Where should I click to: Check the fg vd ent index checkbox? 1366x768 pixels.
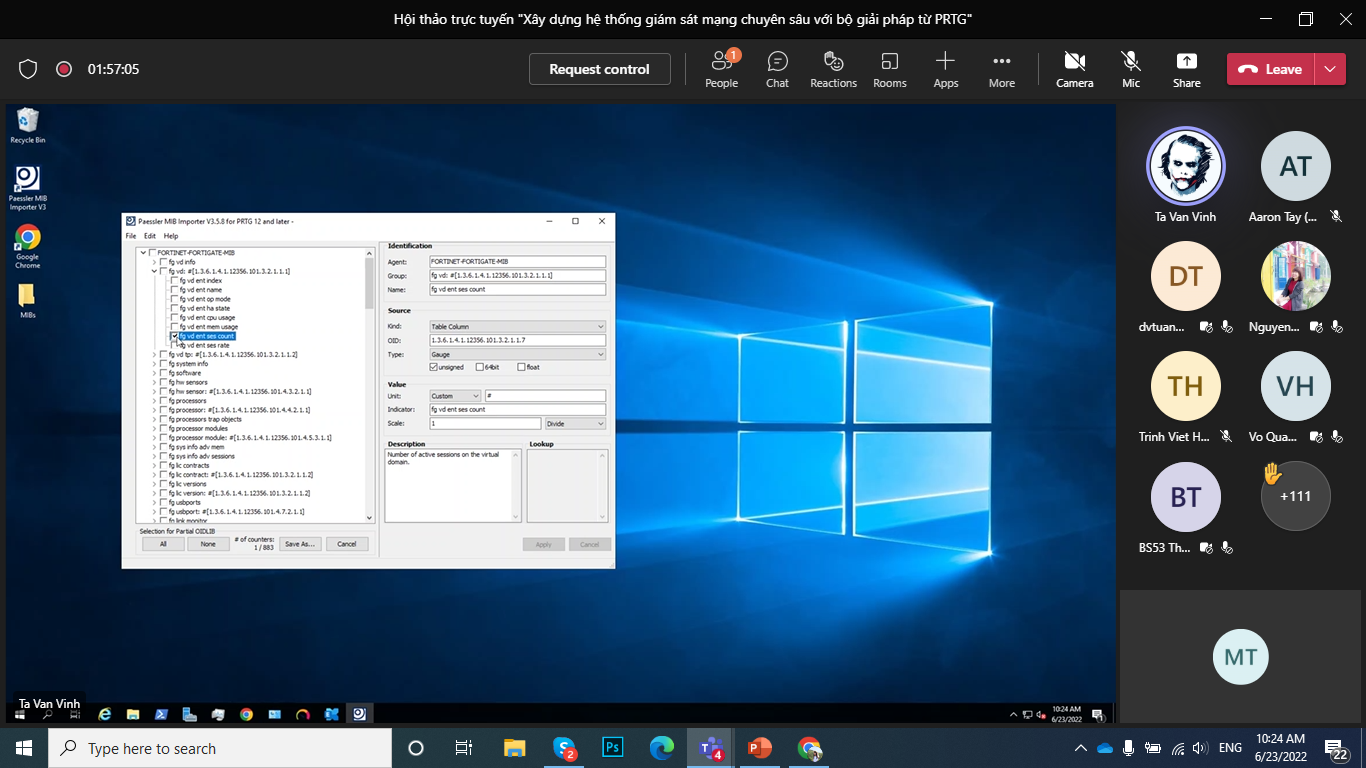(175, 281)
